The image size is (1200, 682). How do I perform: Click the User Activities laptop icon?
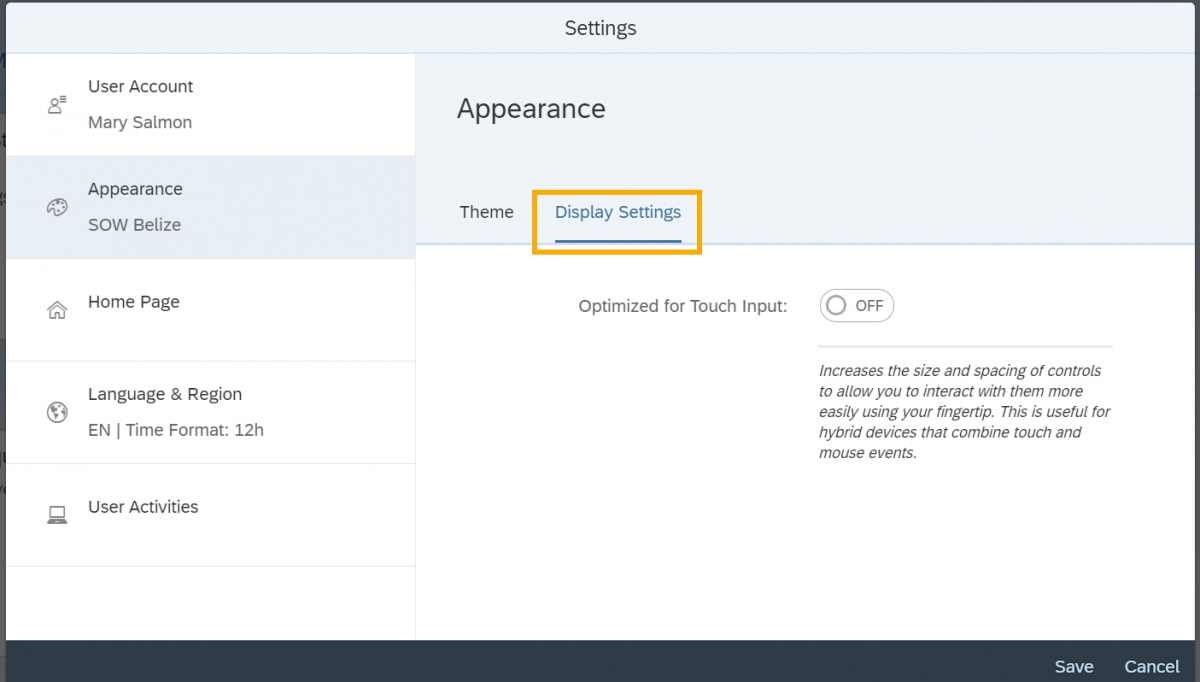[x=57, y=515]
